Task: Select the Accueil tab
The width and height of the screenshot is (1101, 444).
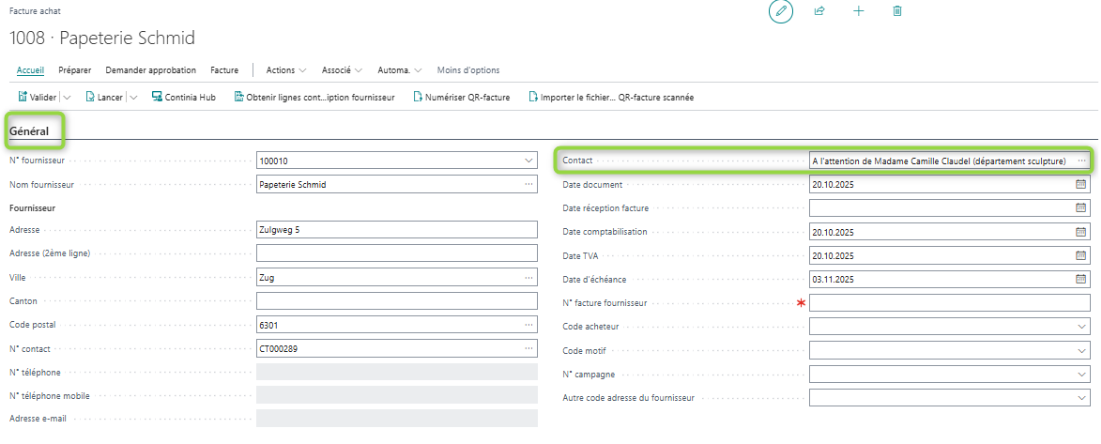Action: pyautogui.click(x=30, y=70)
